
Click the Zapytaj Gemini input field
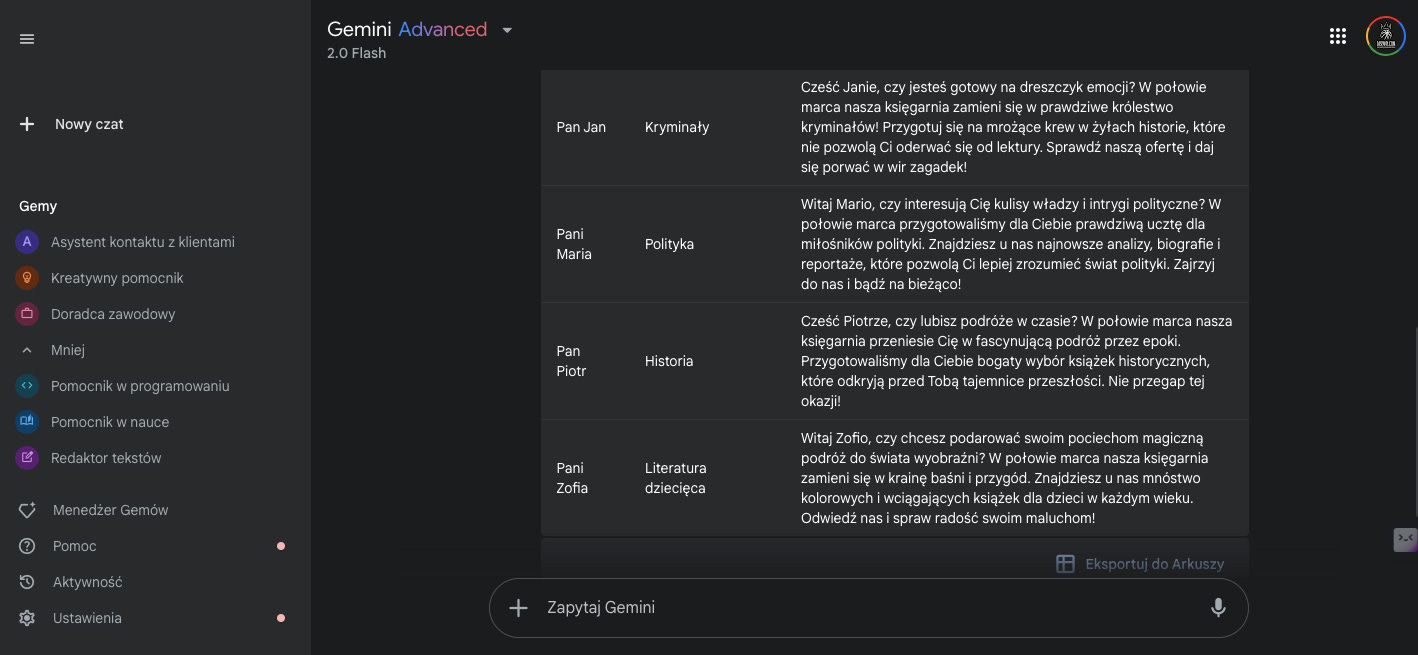tap(868, 607)
